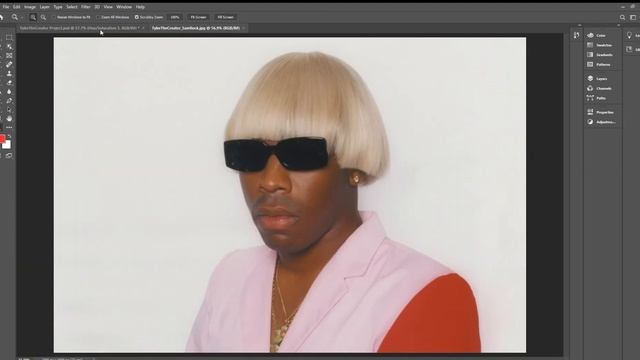Select the Rectangular Marquee tool
Image resolution: width=640 pixels, height=360 pixels.
(x=9, y=38)
